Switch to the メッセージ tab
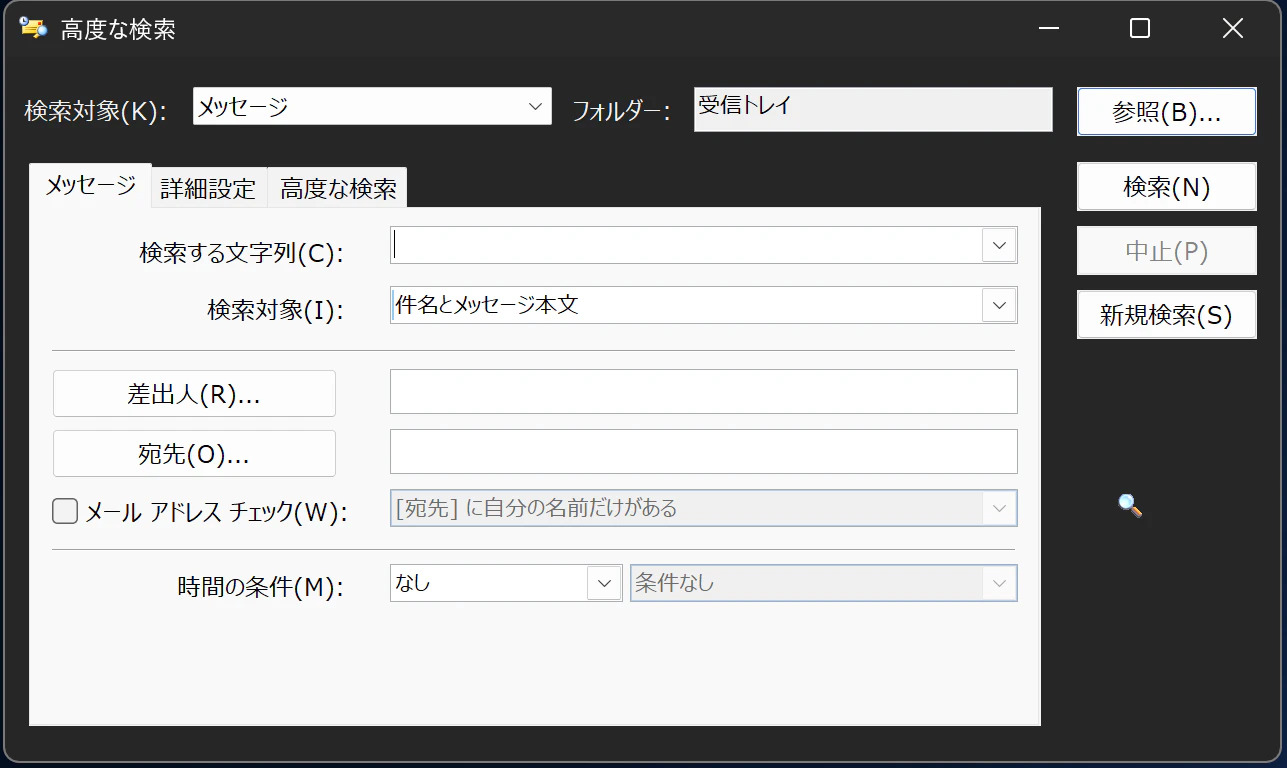This screenshot has width=1287, height=768. (x=91, y=186)
